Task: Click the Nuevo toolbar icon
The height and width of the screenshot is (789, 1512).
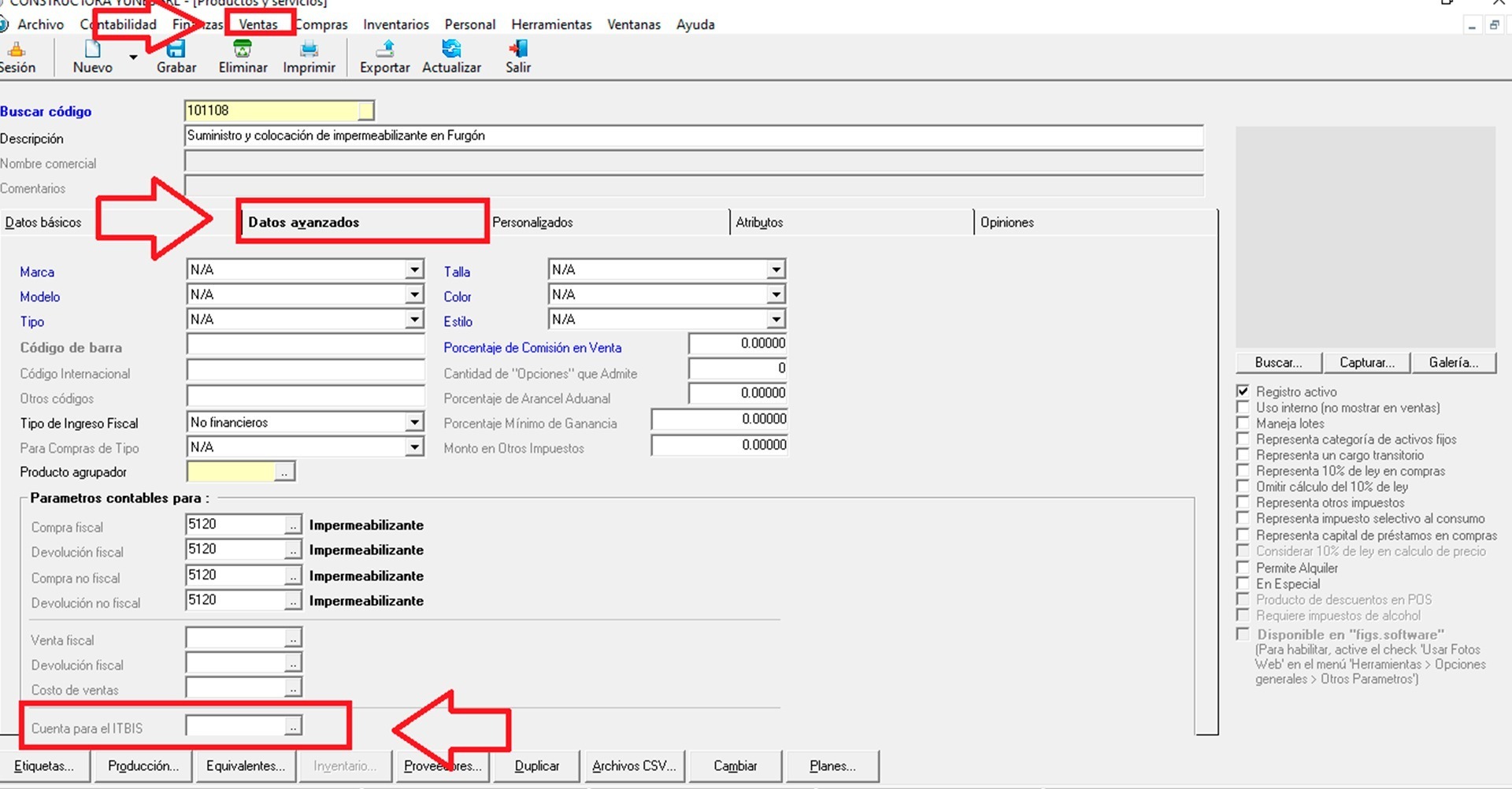Action: tap(92, 50)
